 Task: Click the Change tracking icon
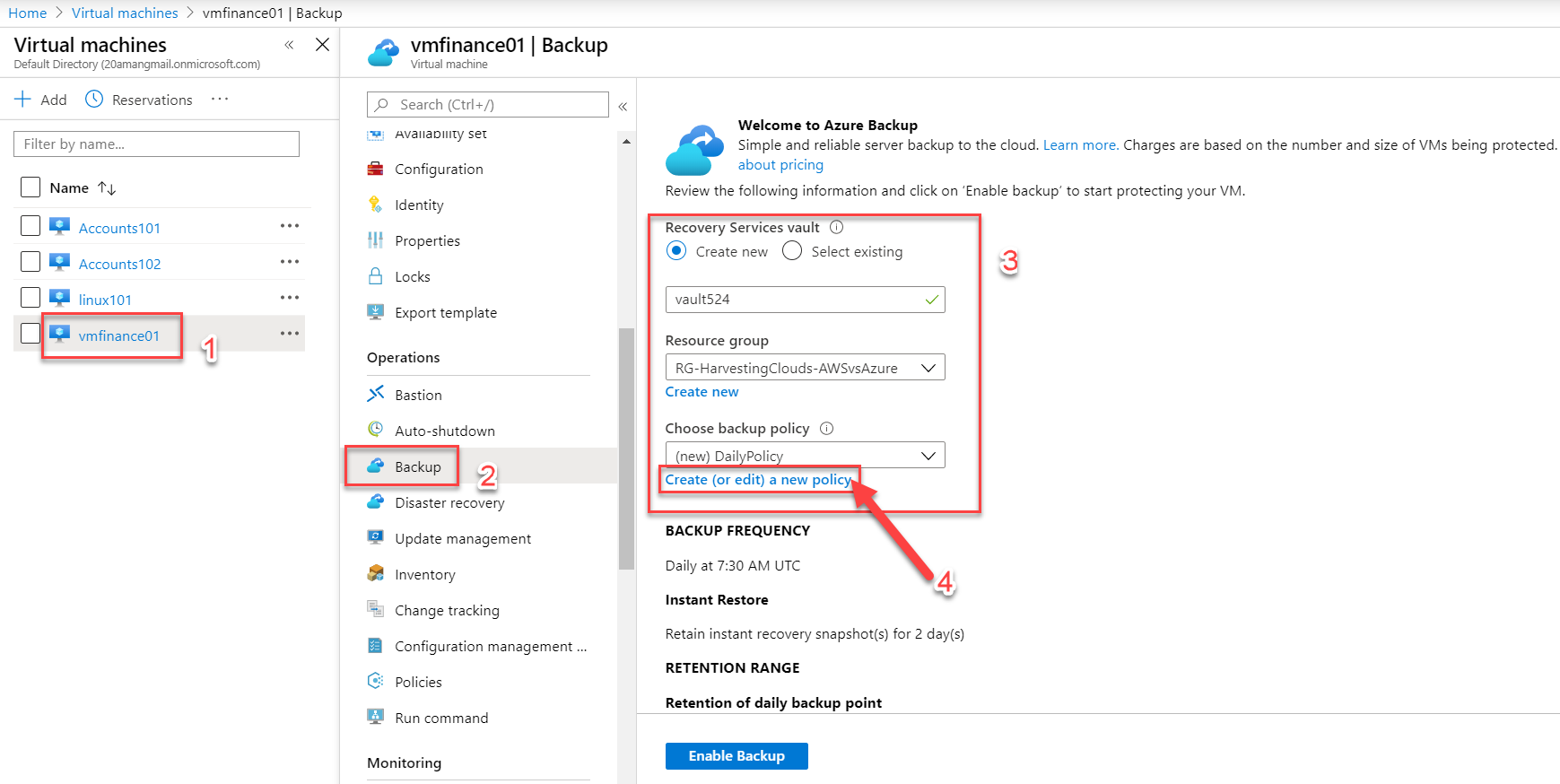376,609
